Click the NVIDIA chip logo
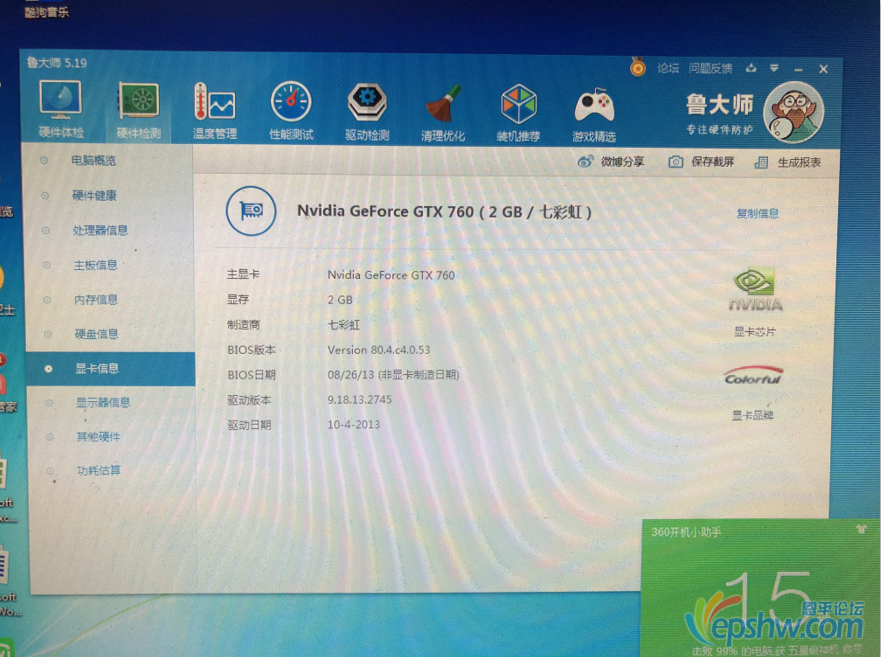 (x=755, y=289)
